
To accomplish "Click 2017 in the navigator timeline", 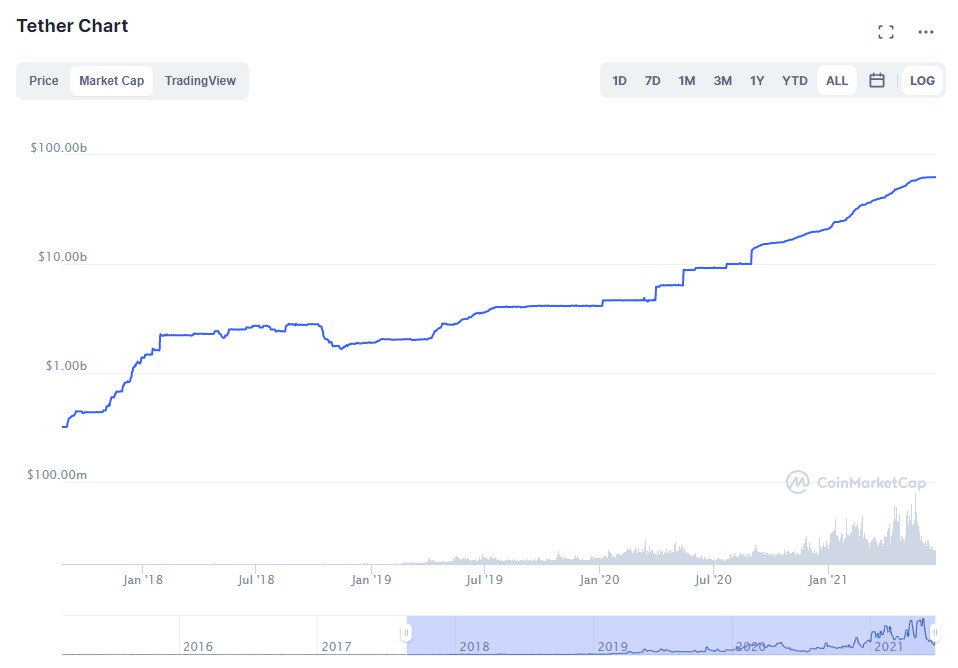I will coord(336,646).
